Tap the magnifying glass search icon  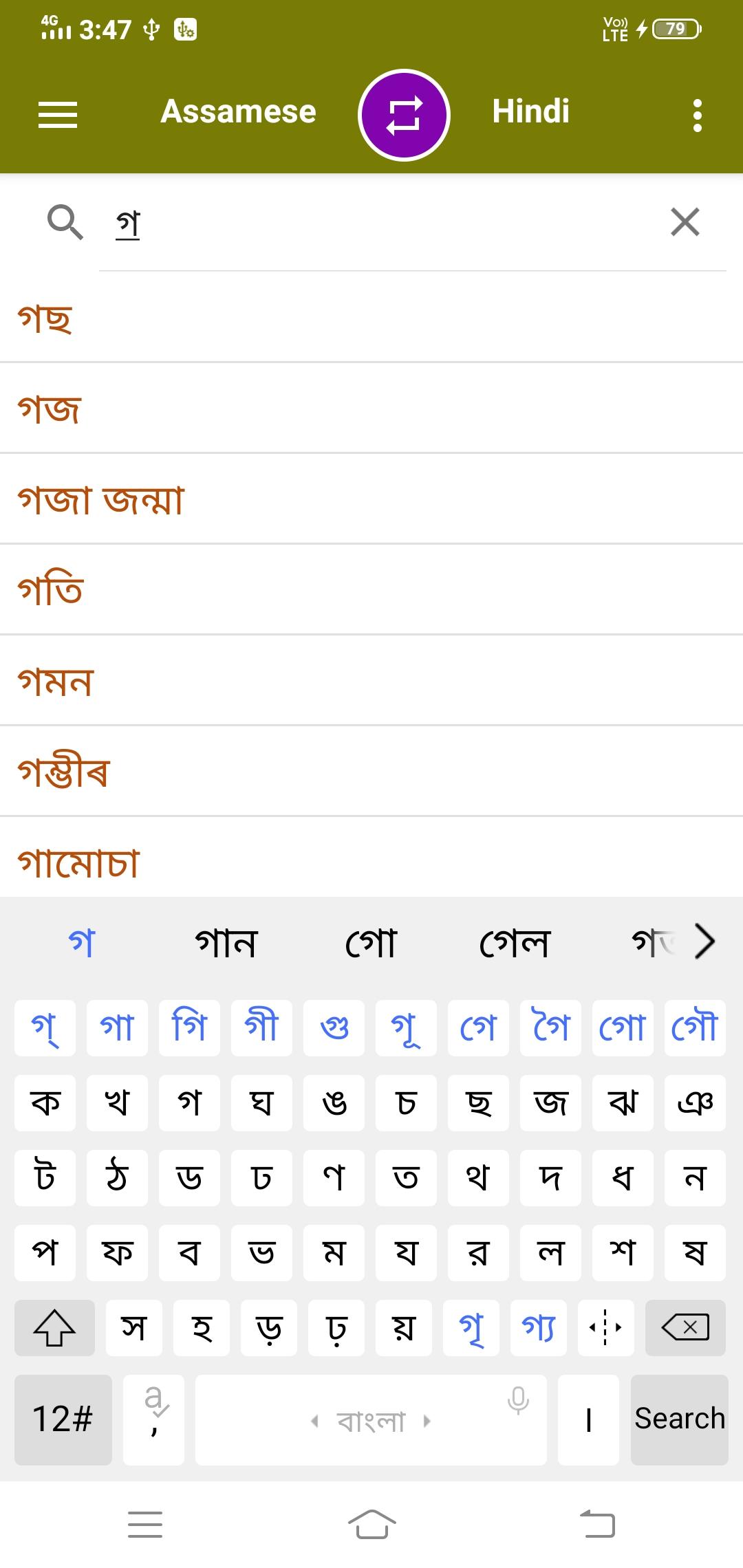tap(65, 222)
